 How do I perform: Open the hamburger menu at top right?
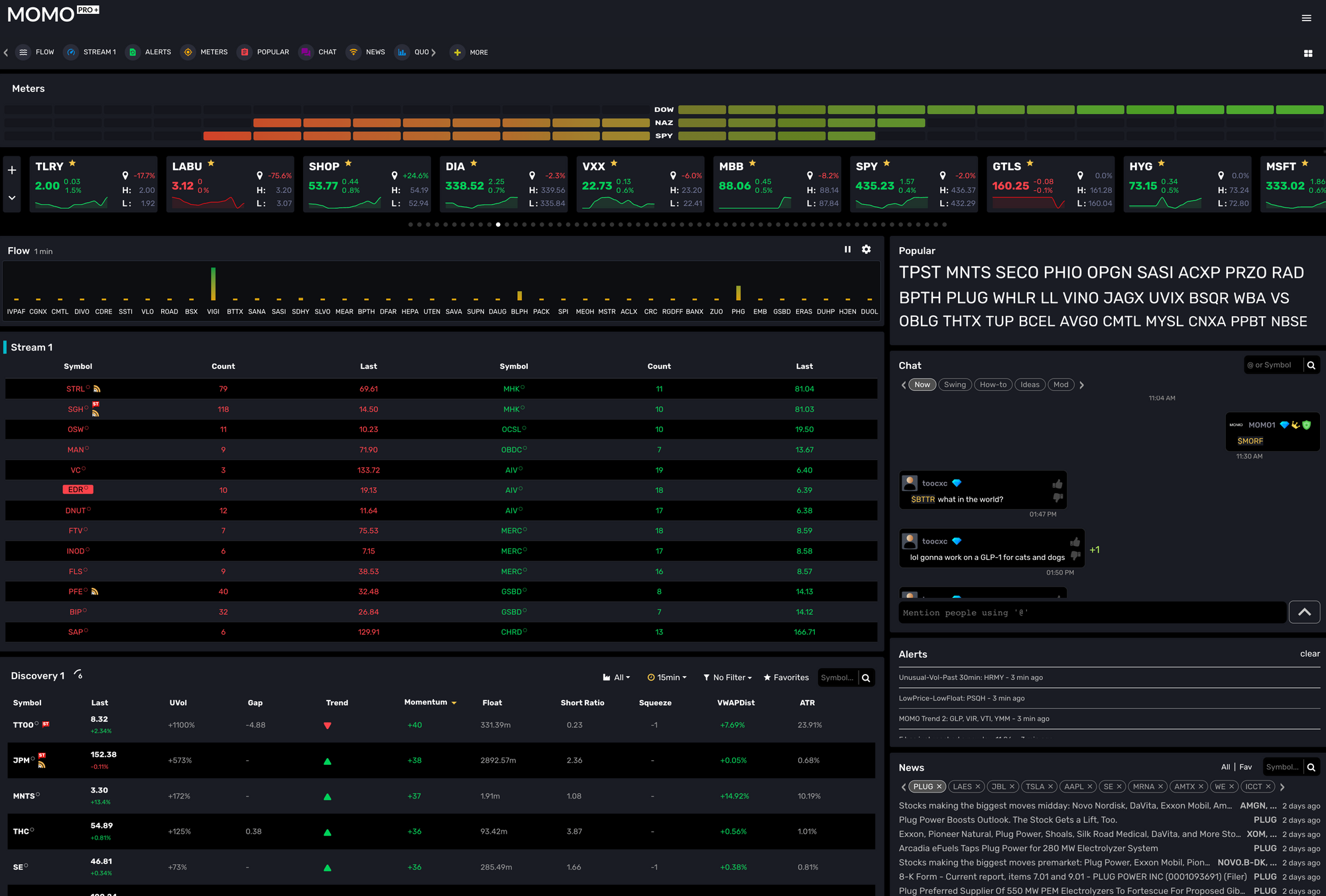(x=1306, y=18)
